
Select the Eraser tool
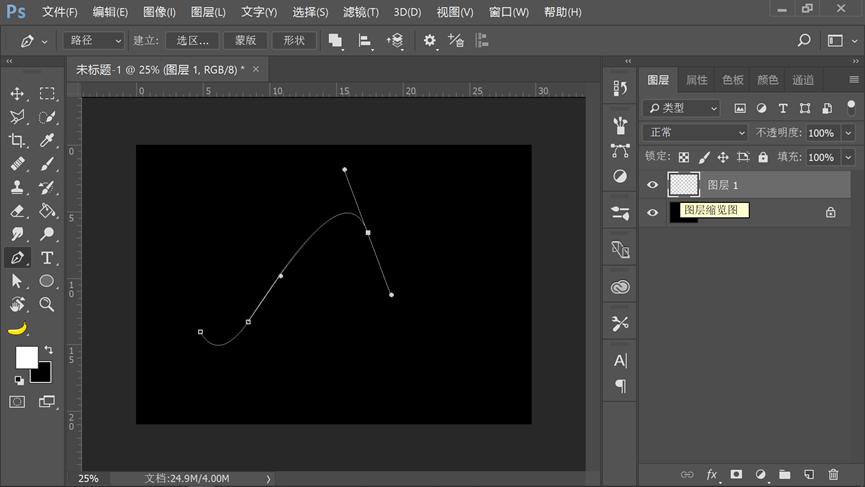(x=17, y=211)
